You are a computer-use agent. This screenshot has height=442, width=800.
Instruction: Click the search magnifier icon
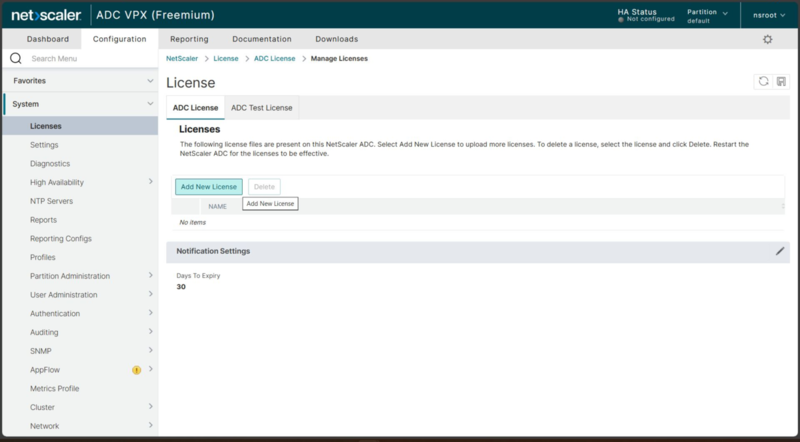point(16,58)
